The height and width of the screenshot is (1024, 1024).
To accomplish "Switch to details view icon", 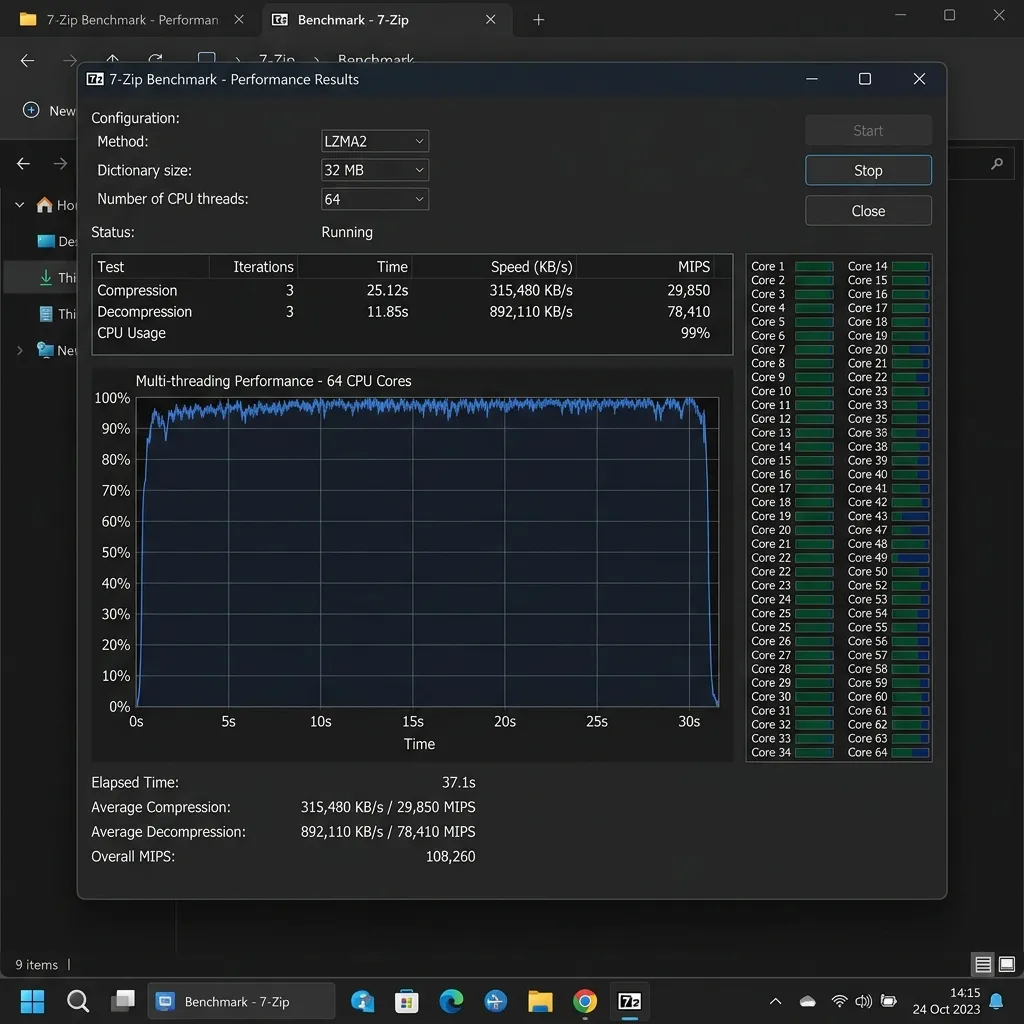I will (983, 964).
